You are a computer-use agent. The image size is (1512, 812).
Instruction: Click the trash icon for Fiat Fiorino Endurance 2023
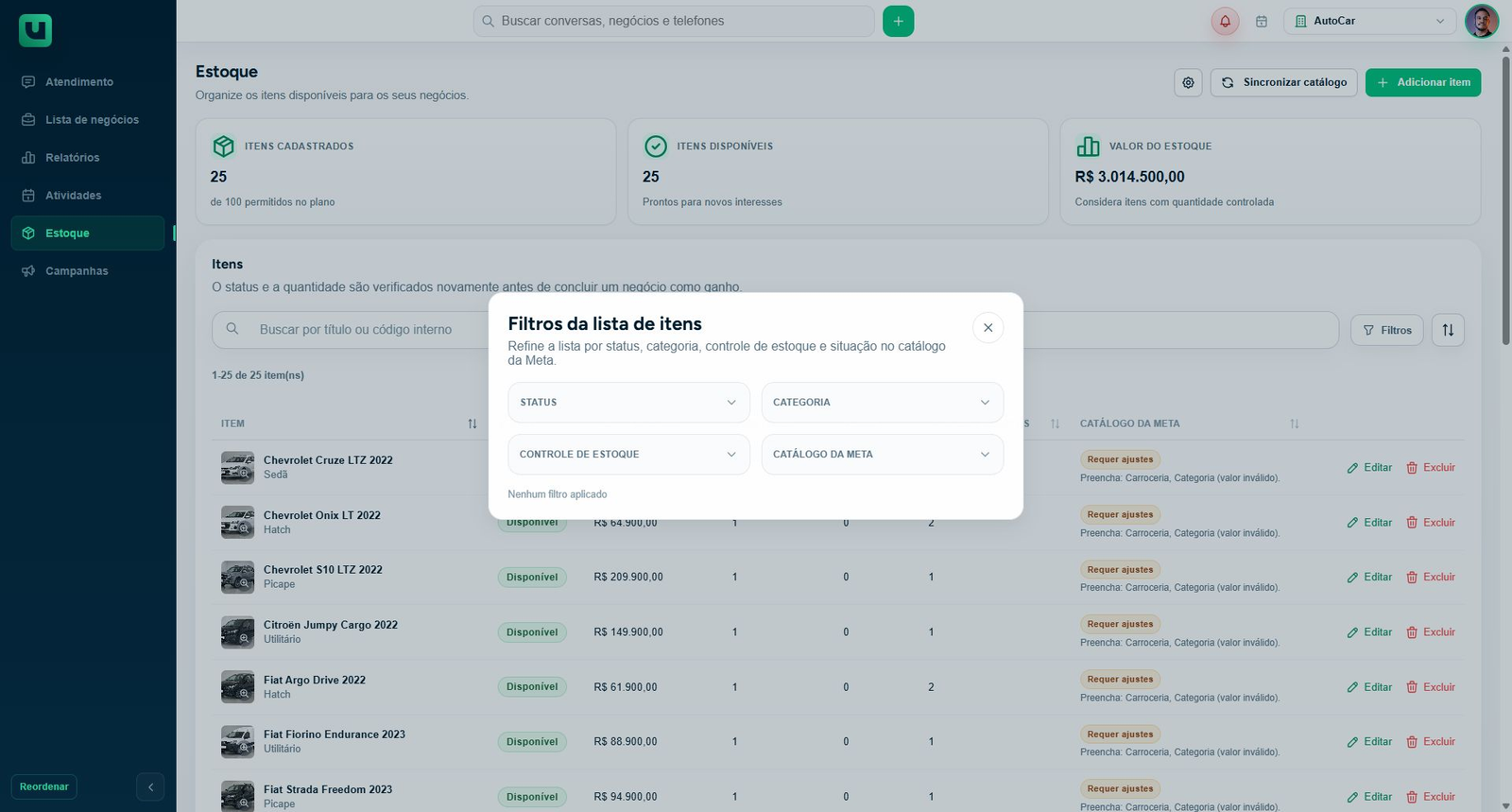pyautogui.click(x=1412, y=742)
